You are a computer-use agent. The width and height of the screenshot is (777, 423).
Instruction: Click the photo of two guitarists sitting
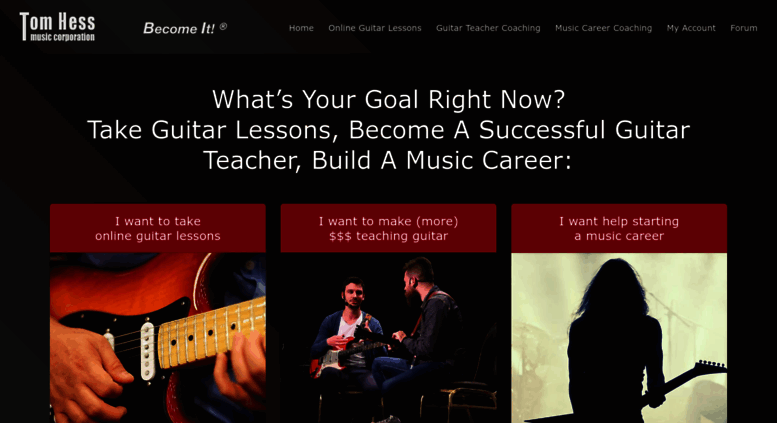coord(388,338)
